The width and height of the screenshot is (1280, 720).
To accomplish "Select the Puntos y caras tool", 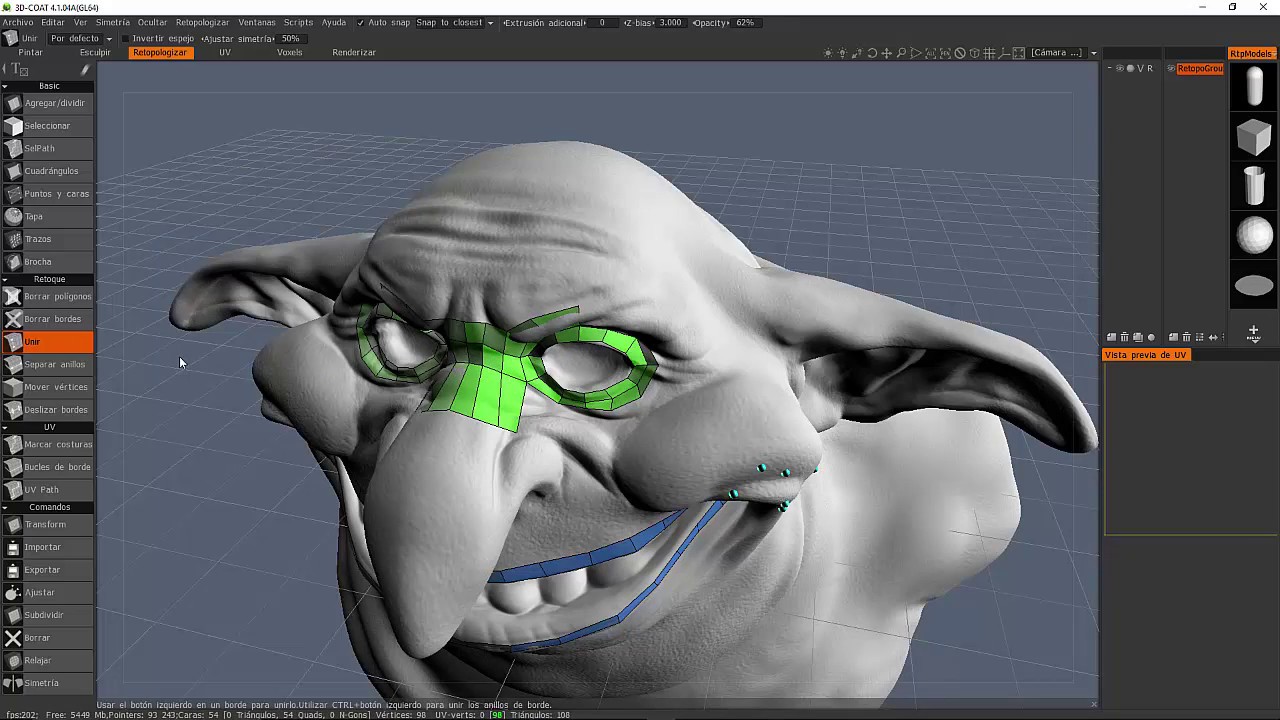I will pyautogui.click(x=47, y=194).
